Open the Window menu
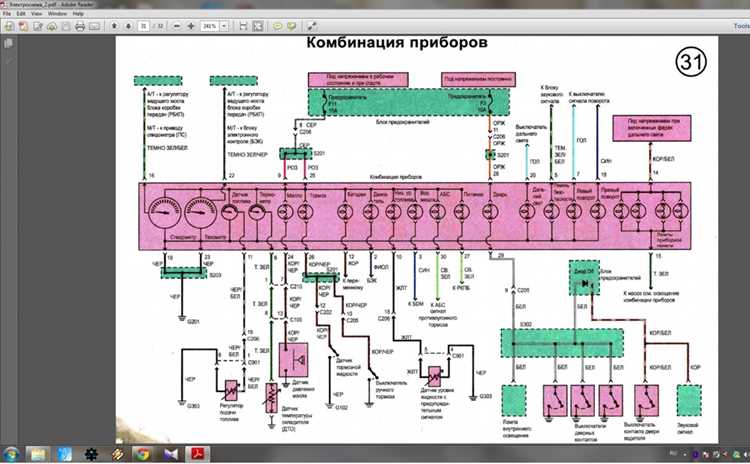 (x=58, y=15)
